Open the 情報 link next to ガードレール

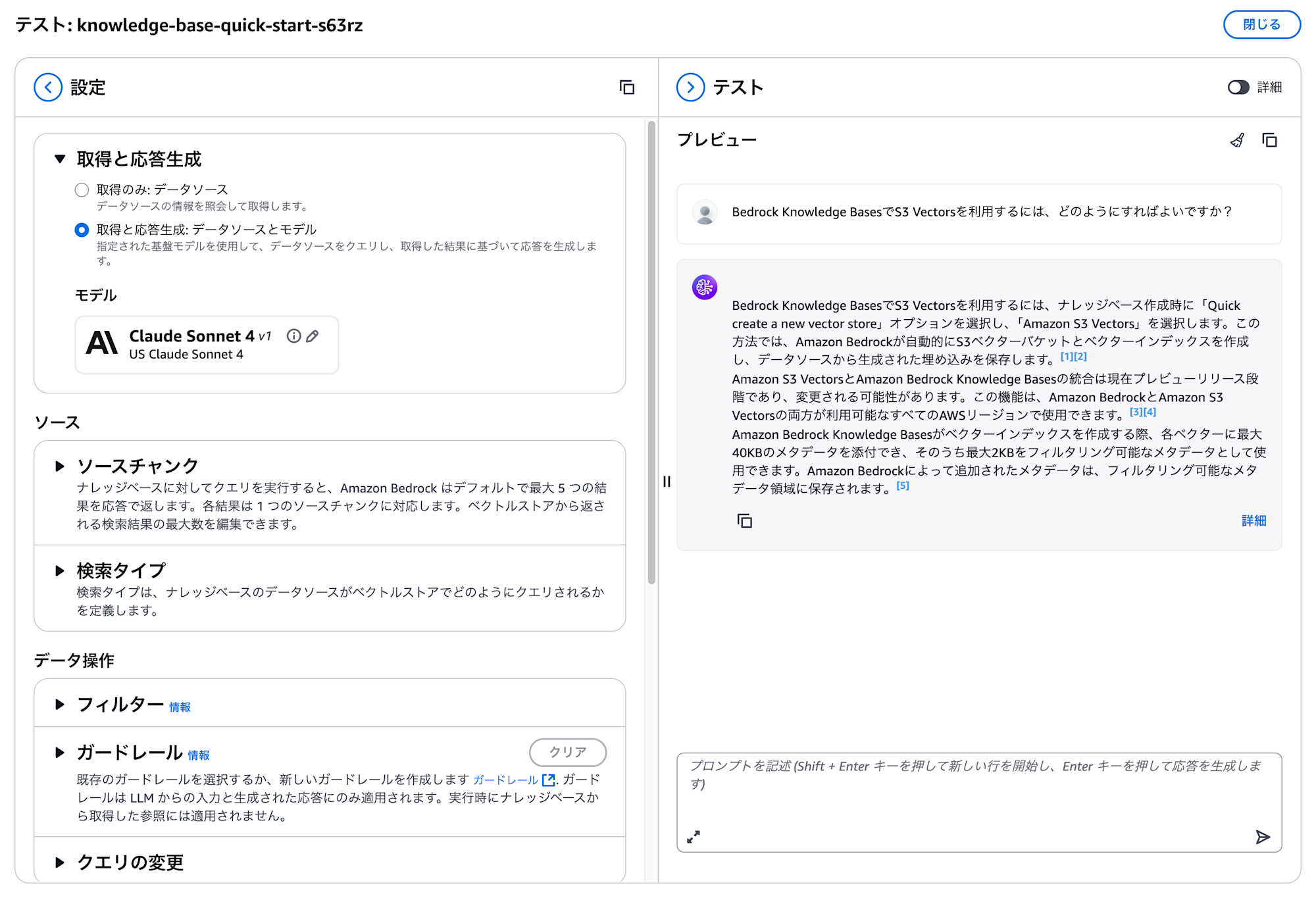[x=199, y=755]
